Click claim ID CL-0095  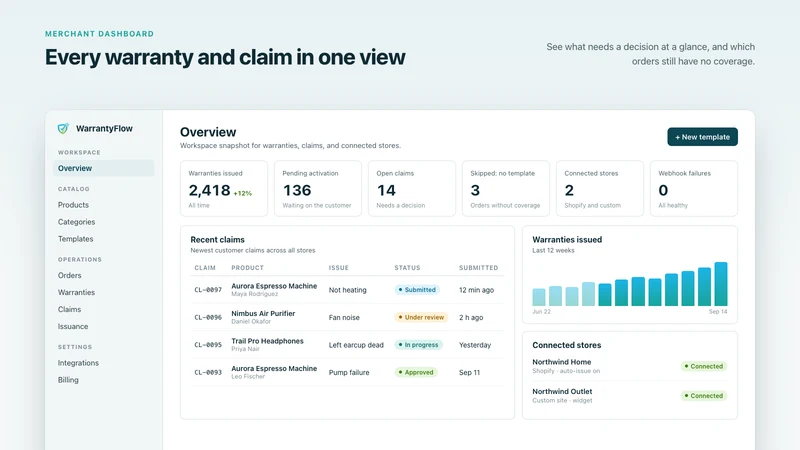(208, 345)
